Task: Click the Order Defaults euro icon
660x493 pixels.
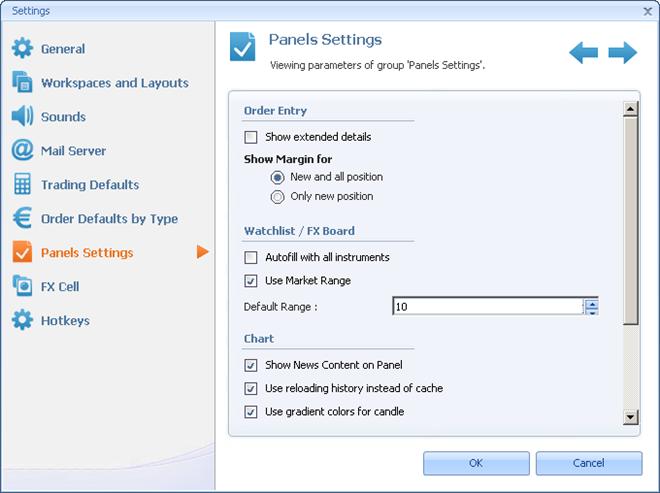Action: (22, 219)
